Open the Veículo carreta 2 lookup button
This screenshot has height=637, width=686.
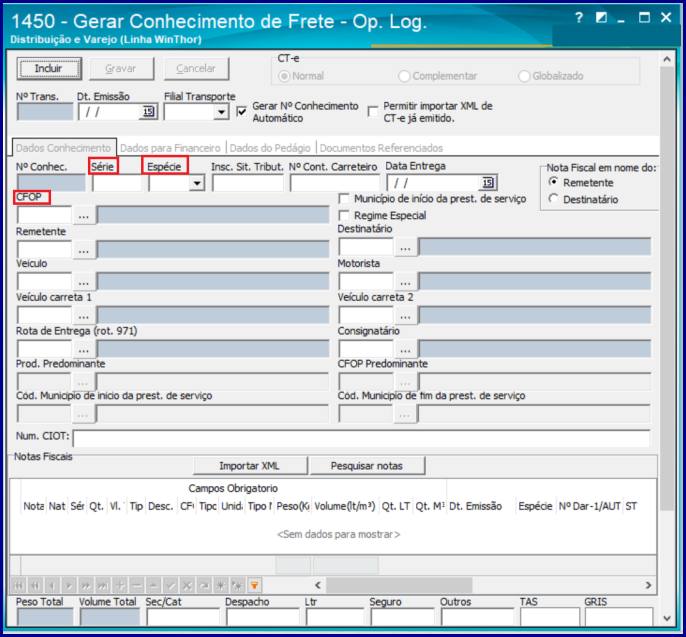[405, 315]
